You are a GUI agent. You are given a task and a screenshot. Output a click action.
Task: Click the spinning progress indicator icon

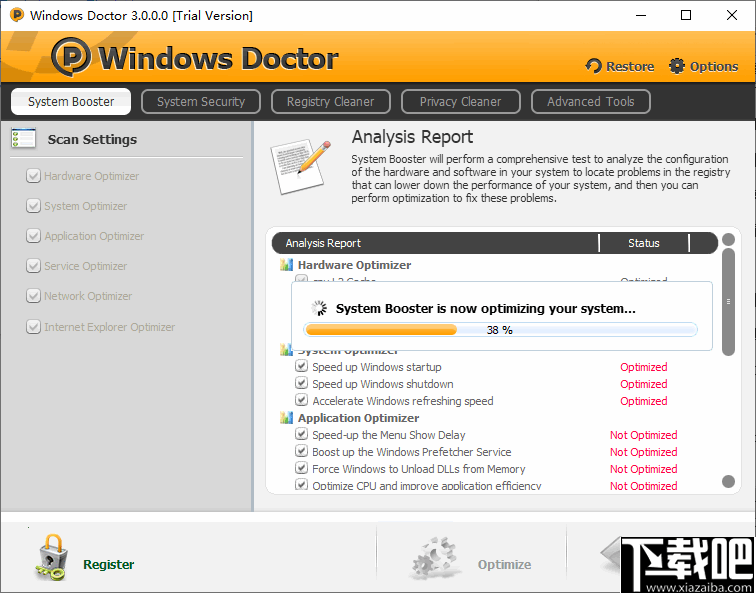319,309
